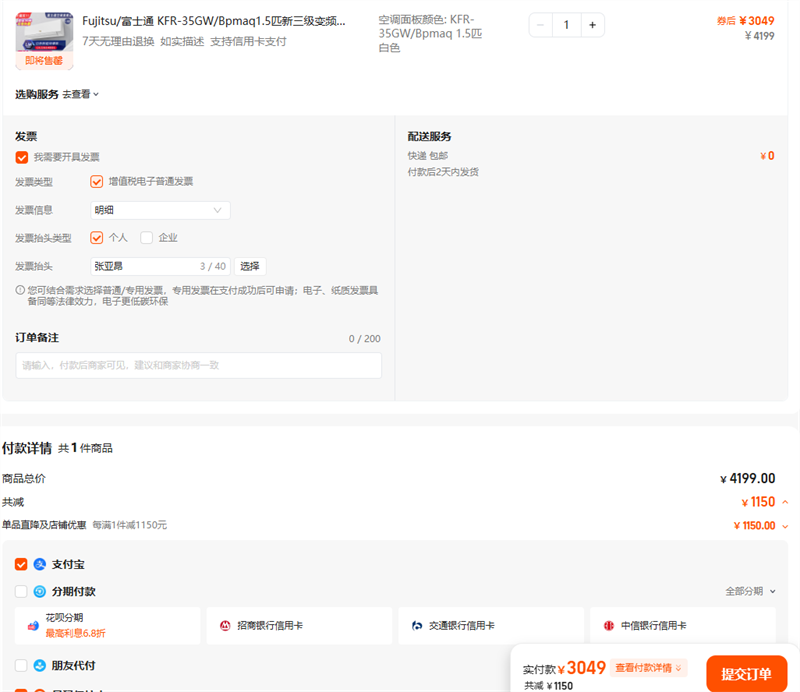Click the 订单备注 remark input field
Screen dimensions: 800x692
point(198,365)
